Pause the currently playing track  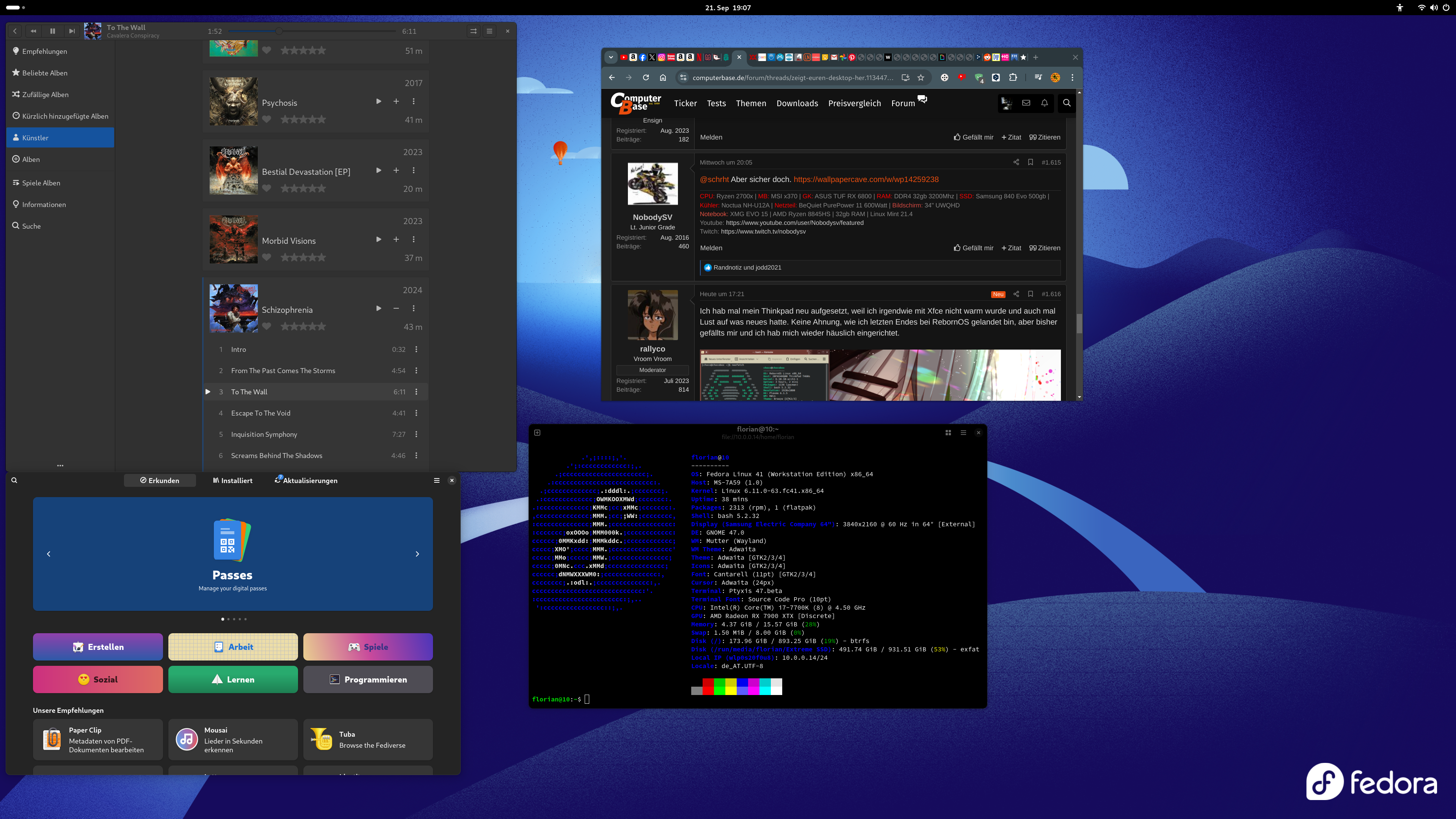53,31
